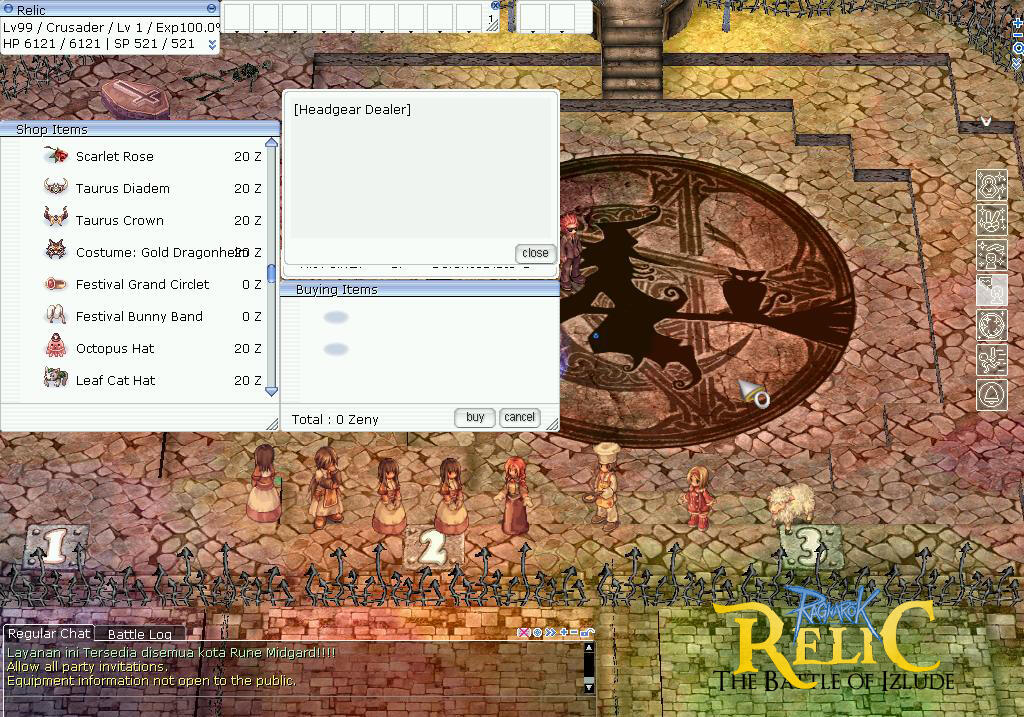Select the Octopus Hat item icon

(x=56, y=346)
